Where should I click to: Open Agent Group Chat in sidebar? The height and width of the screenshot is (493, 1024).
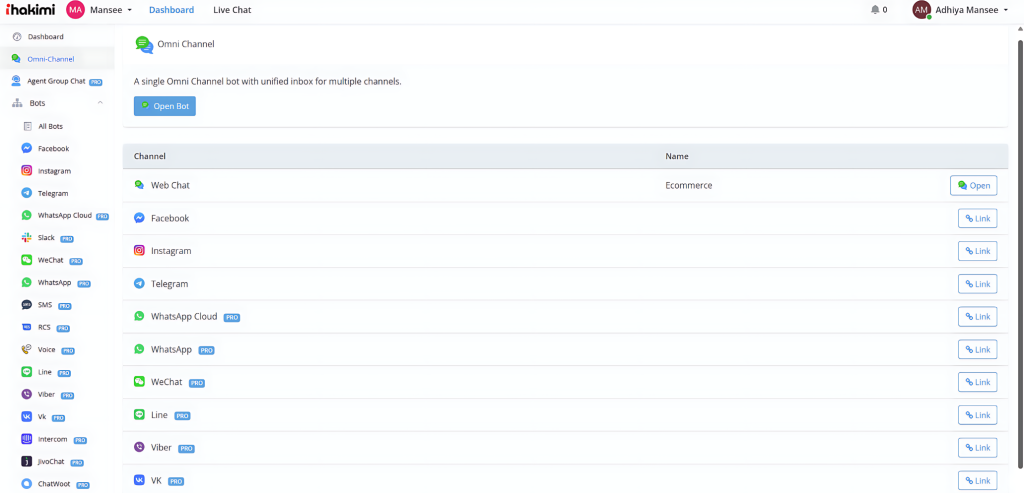(56, 82)
